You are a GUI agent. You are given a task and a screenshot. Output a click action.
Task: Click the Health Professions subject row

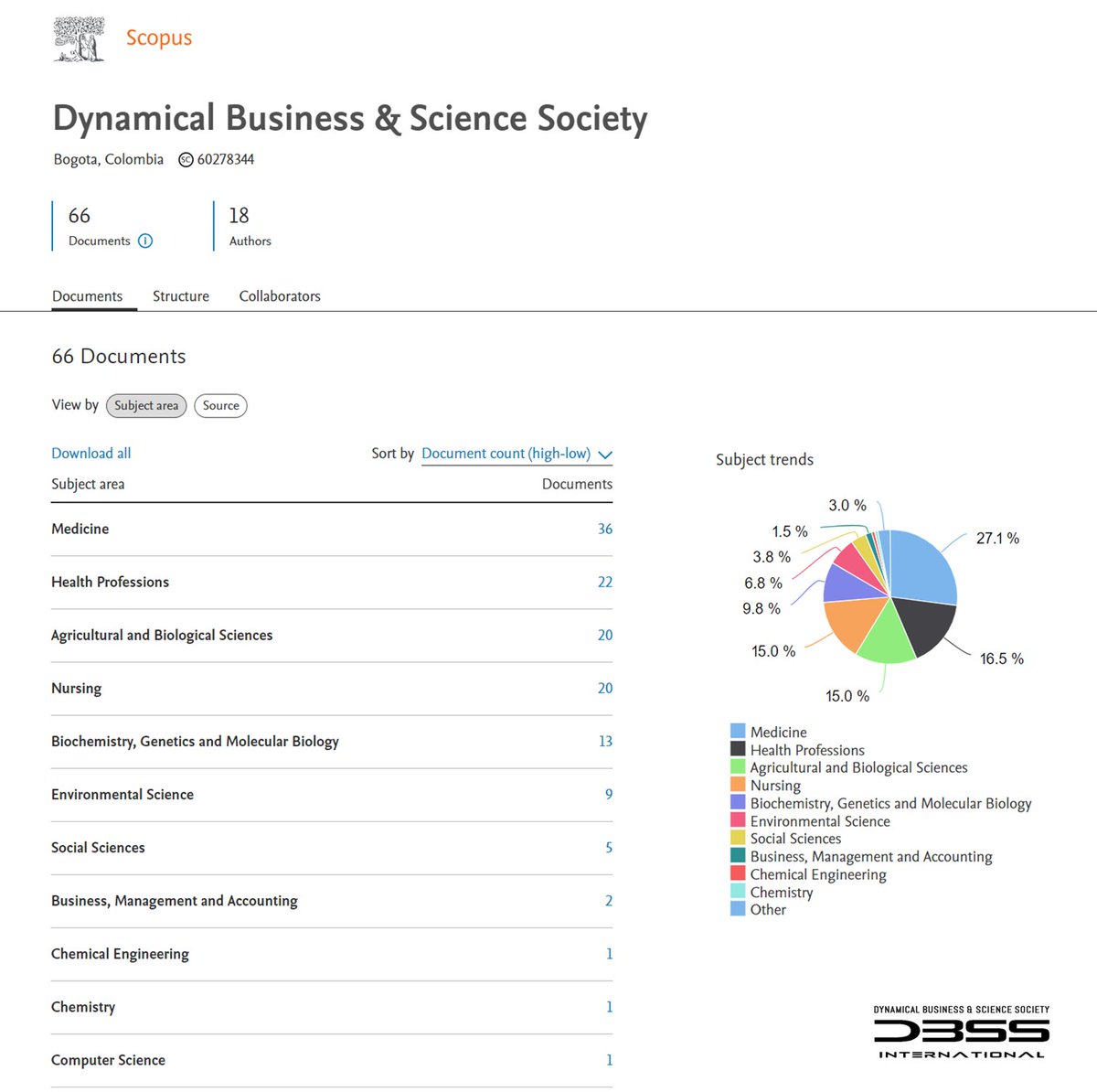(332, 582)
